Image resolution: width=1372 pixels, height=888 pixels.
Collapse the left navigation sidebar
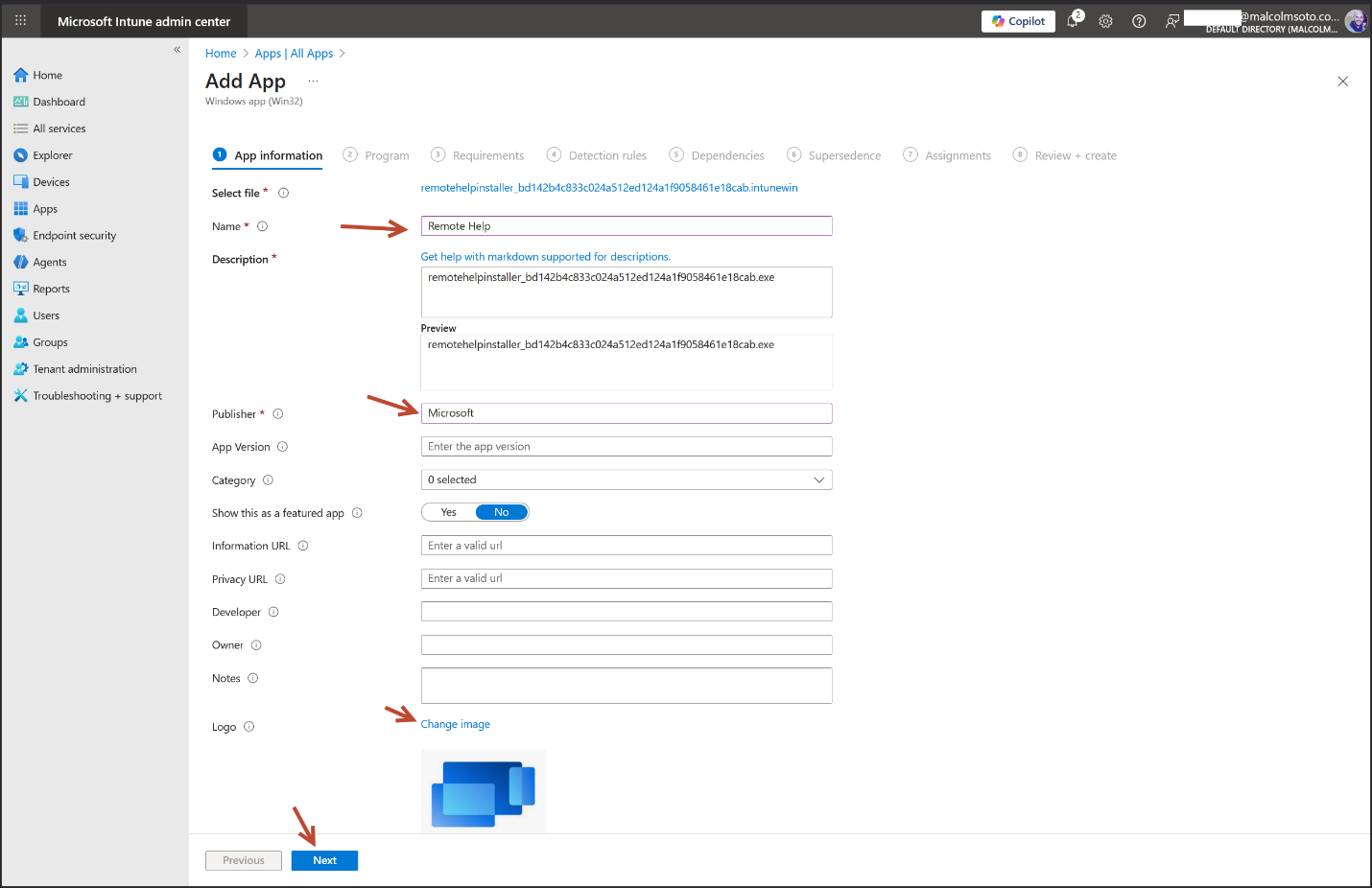(177, 49)
